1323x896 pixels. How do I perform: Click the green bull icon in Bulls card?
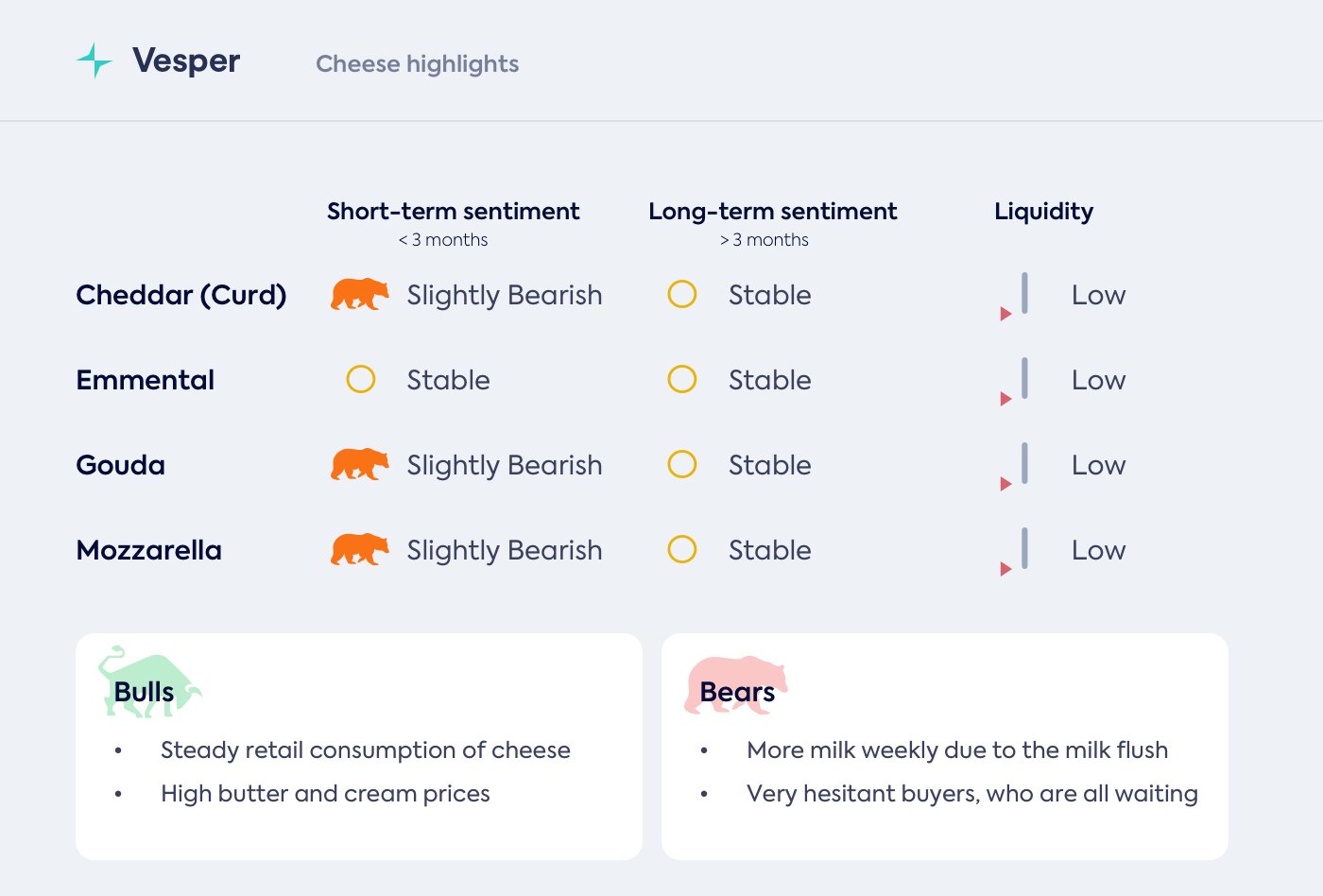point(148,681)
